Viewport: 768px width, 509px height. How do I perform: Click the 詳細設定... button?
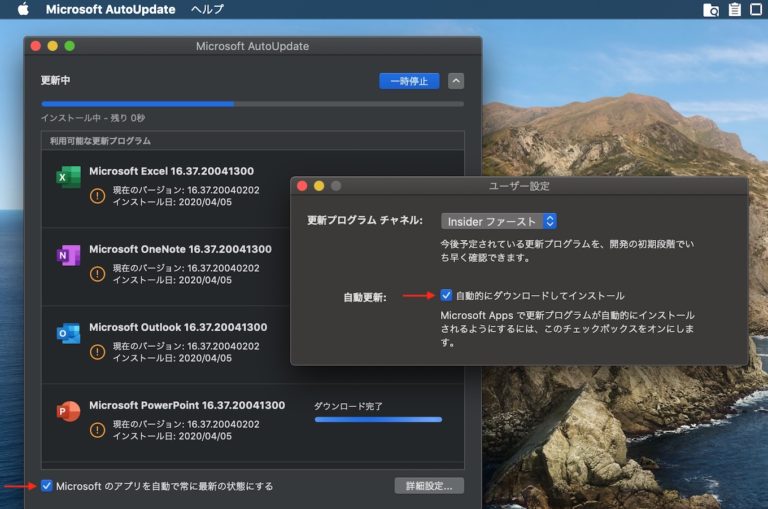coord(428,486)
